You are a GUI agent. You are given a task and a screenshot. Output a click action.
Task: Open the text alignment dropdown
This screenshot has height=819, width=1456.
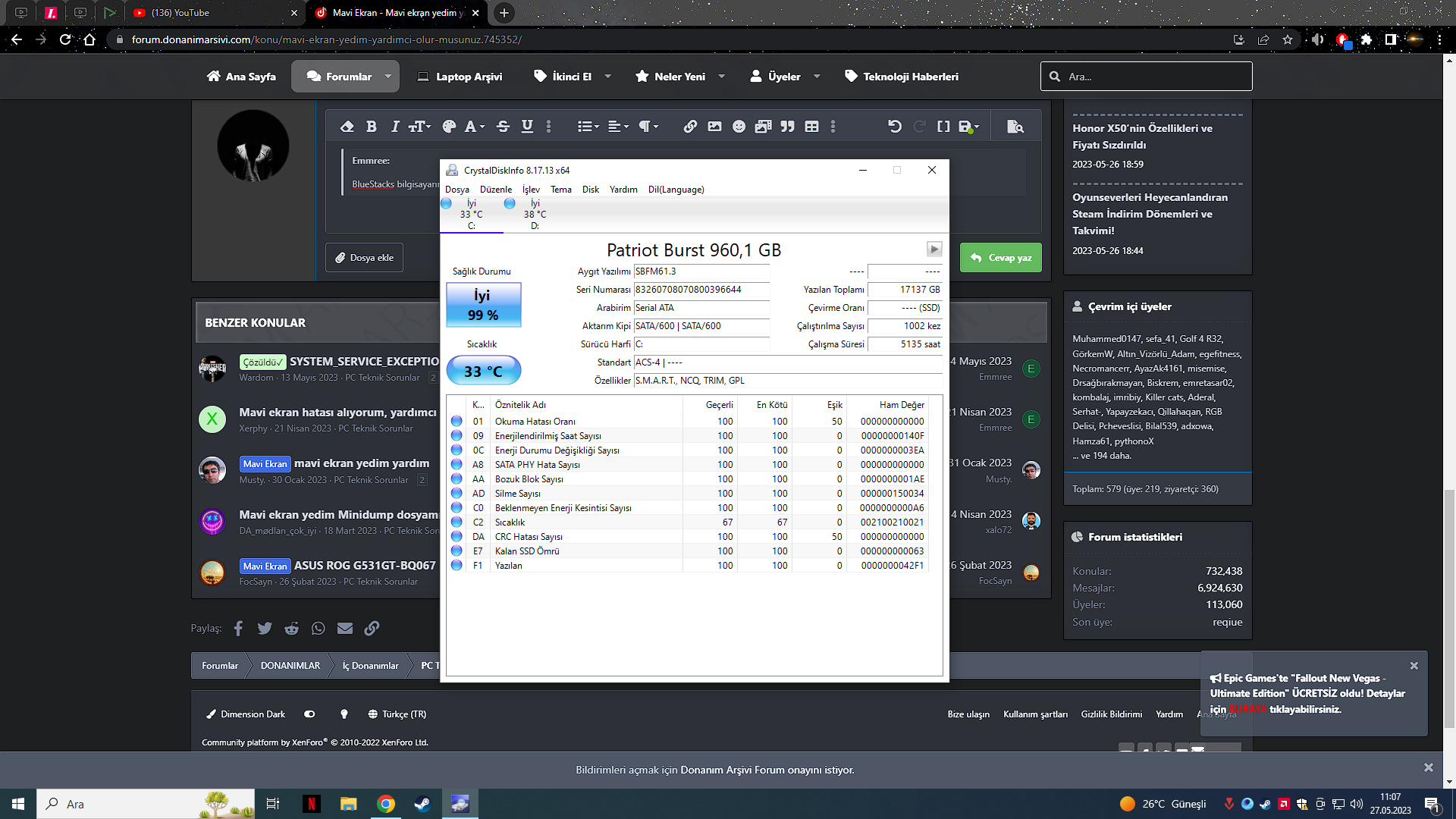click(x=619, y=127)
